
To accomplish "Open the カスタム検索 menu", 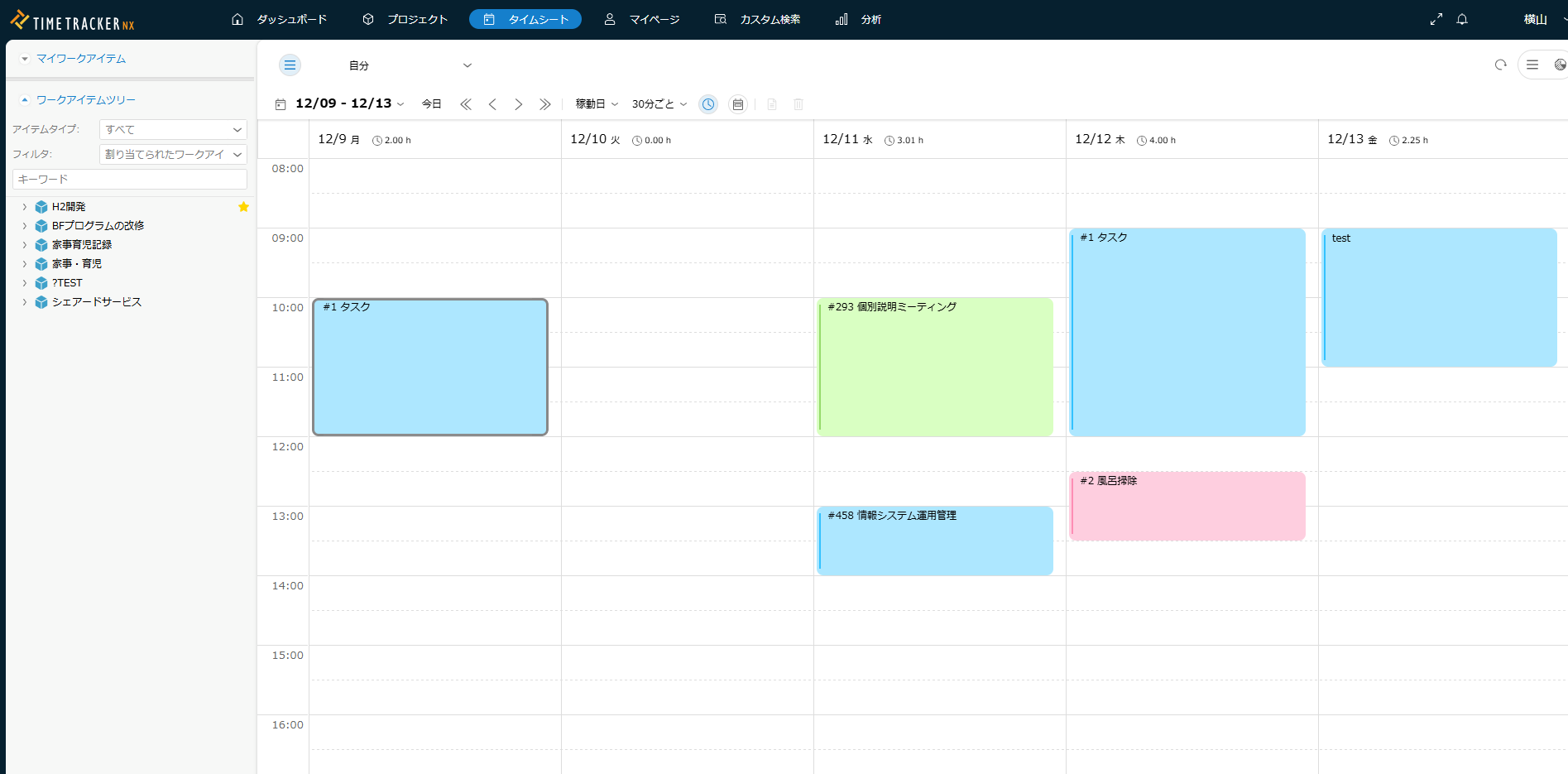I will [757, 19].
